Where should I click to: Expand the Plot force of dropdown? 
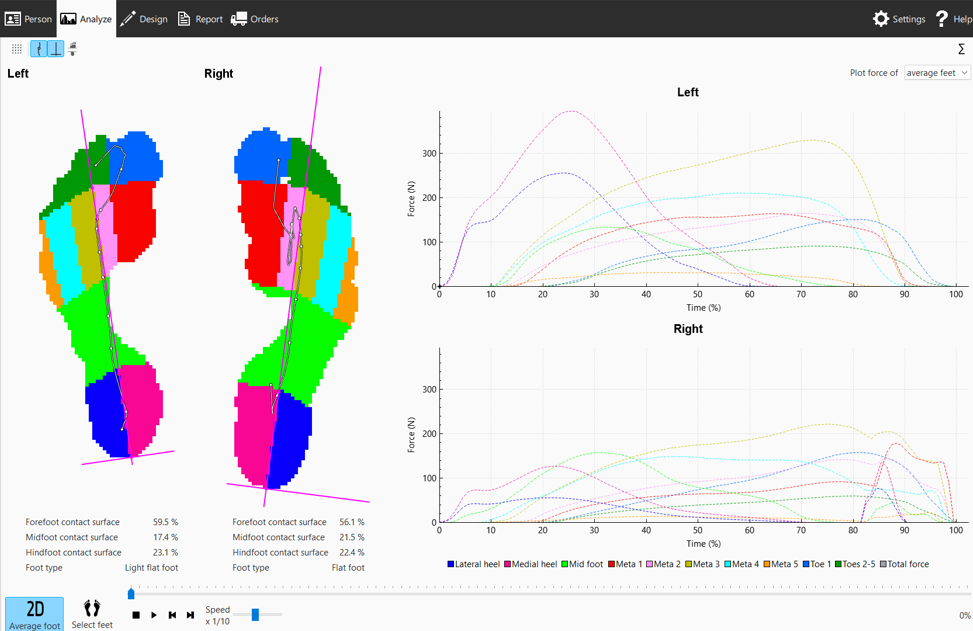937,73
